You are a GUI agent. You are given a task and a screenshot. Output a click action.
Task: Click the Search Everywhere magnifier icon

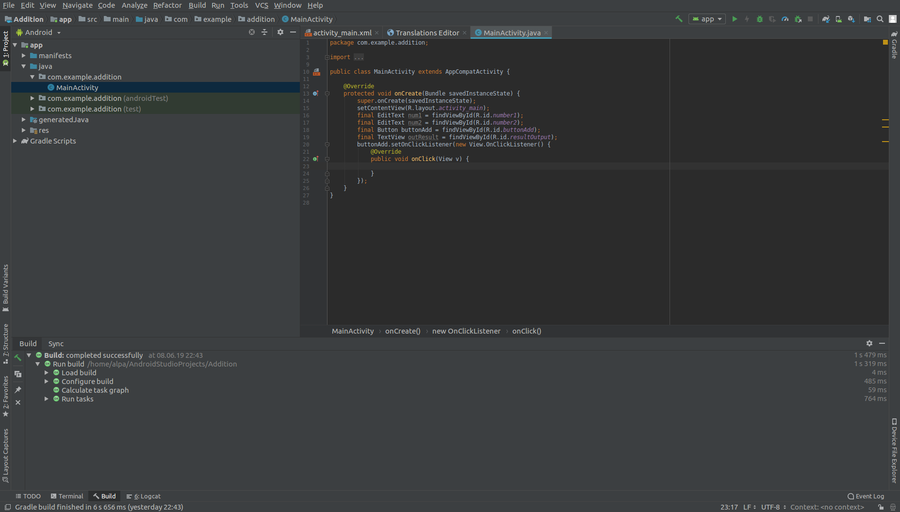880,19
